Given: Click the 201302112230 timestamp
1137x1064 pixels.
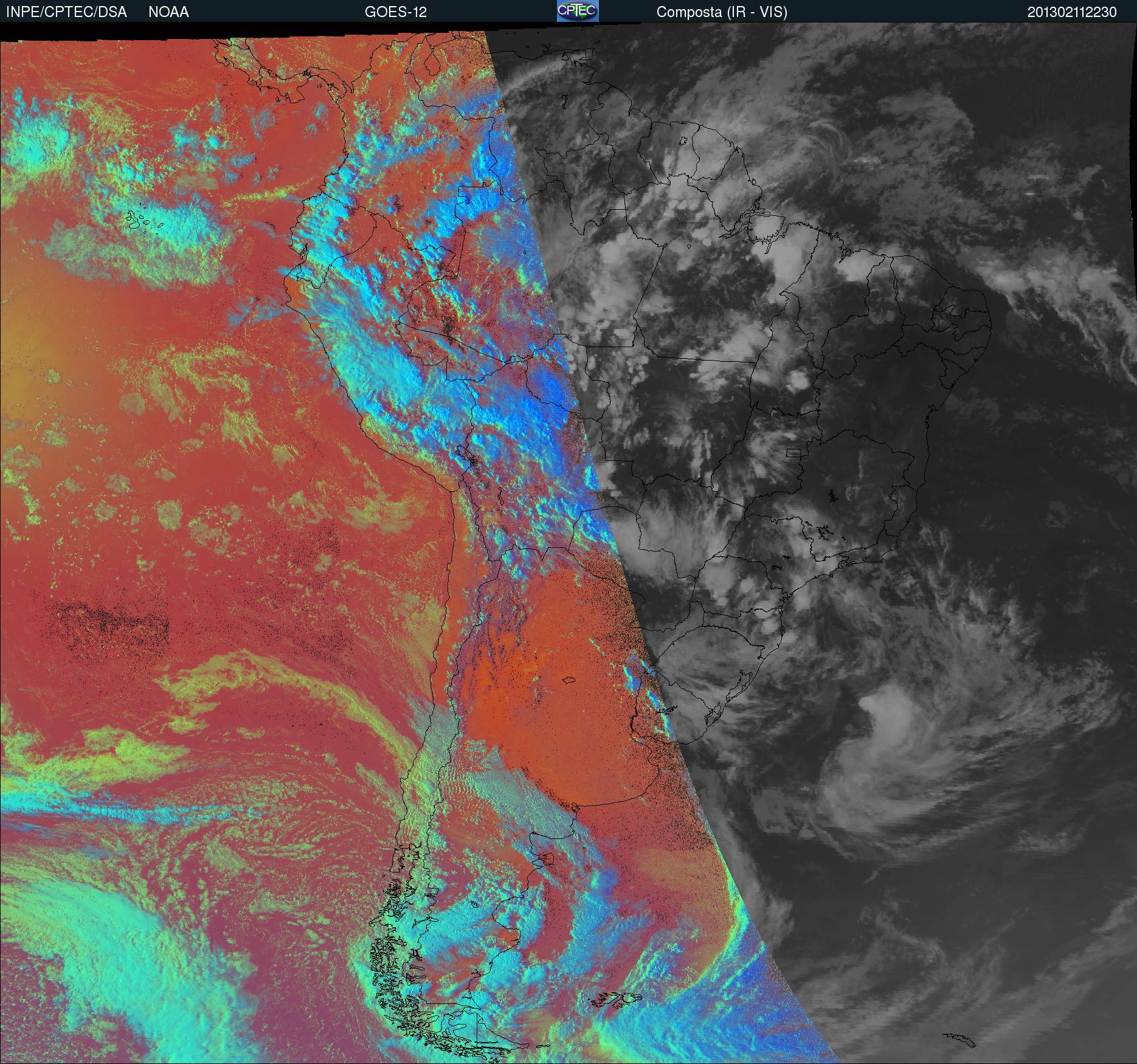Looking at the screenshot, I should (1072, 12).
